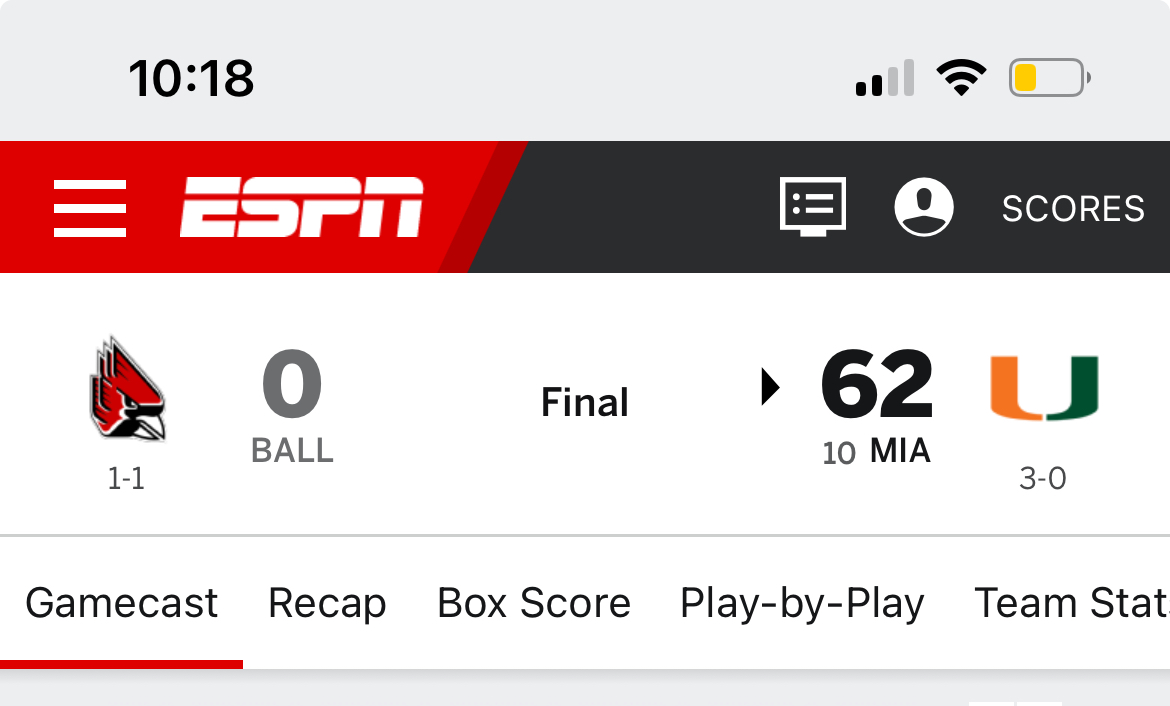The width and height of the screenshot is (1170, 706).
Task: Open the user profile icon
Action: [x=924, y=207]
